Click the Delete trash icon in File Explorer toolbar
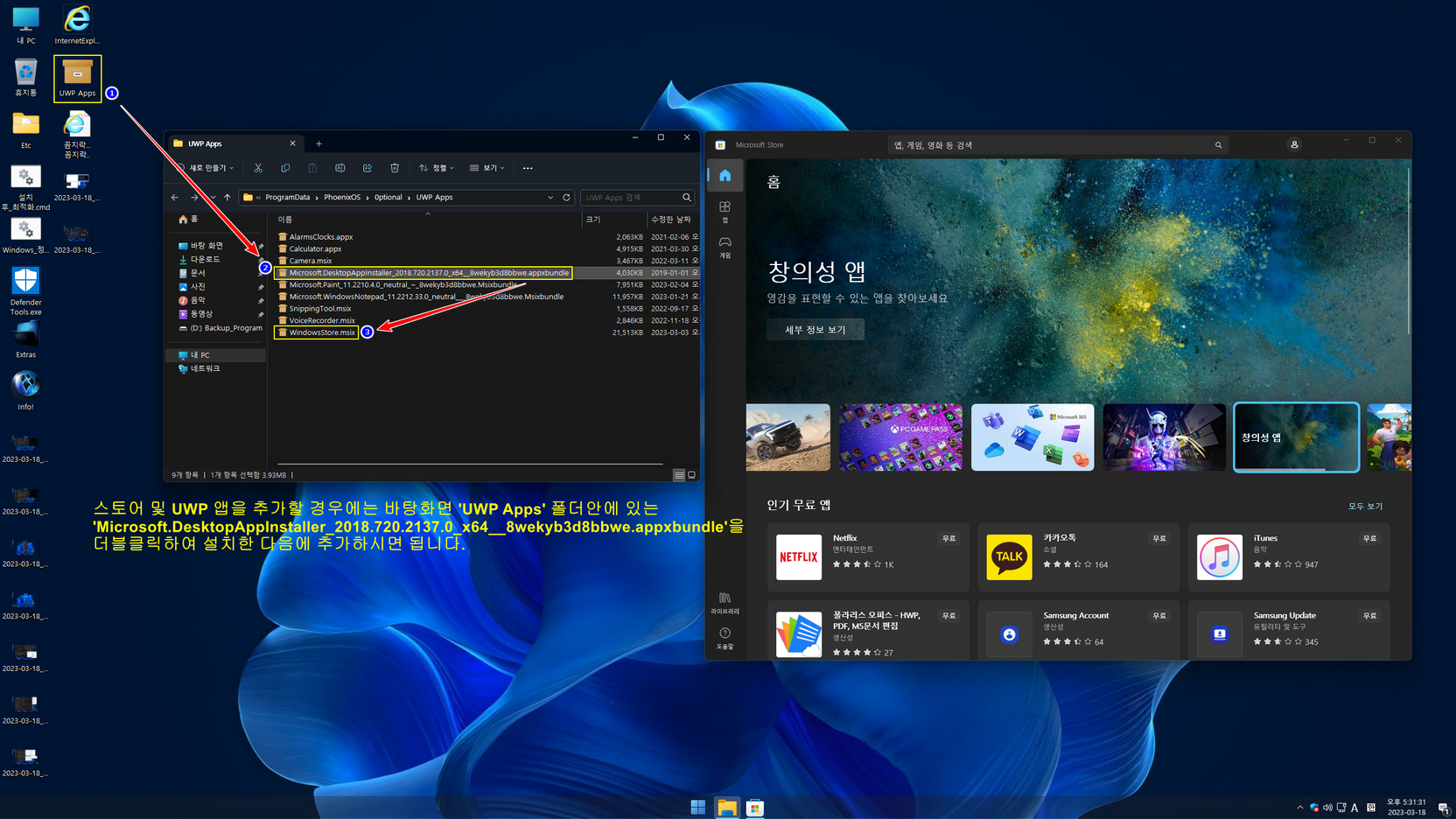Image resolution: width=1456 pixels, height=819 pixels. (x=395, y=168)
